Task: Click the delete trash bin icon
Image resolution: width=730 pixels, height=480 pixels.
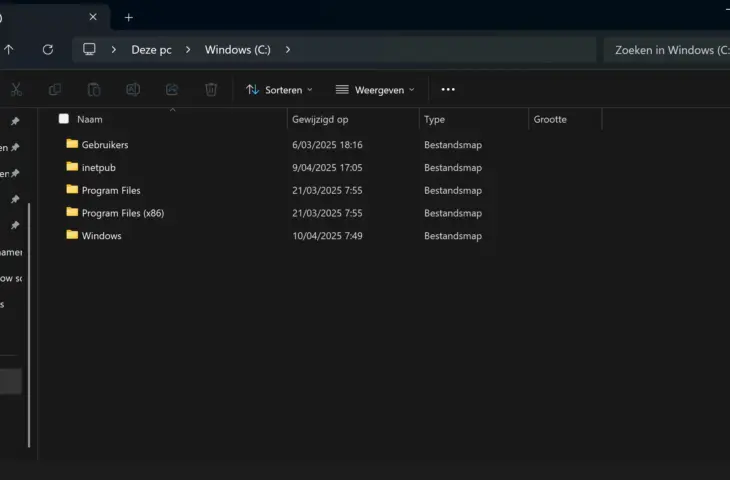Action: pyautogui.click(x=211, y=89)
